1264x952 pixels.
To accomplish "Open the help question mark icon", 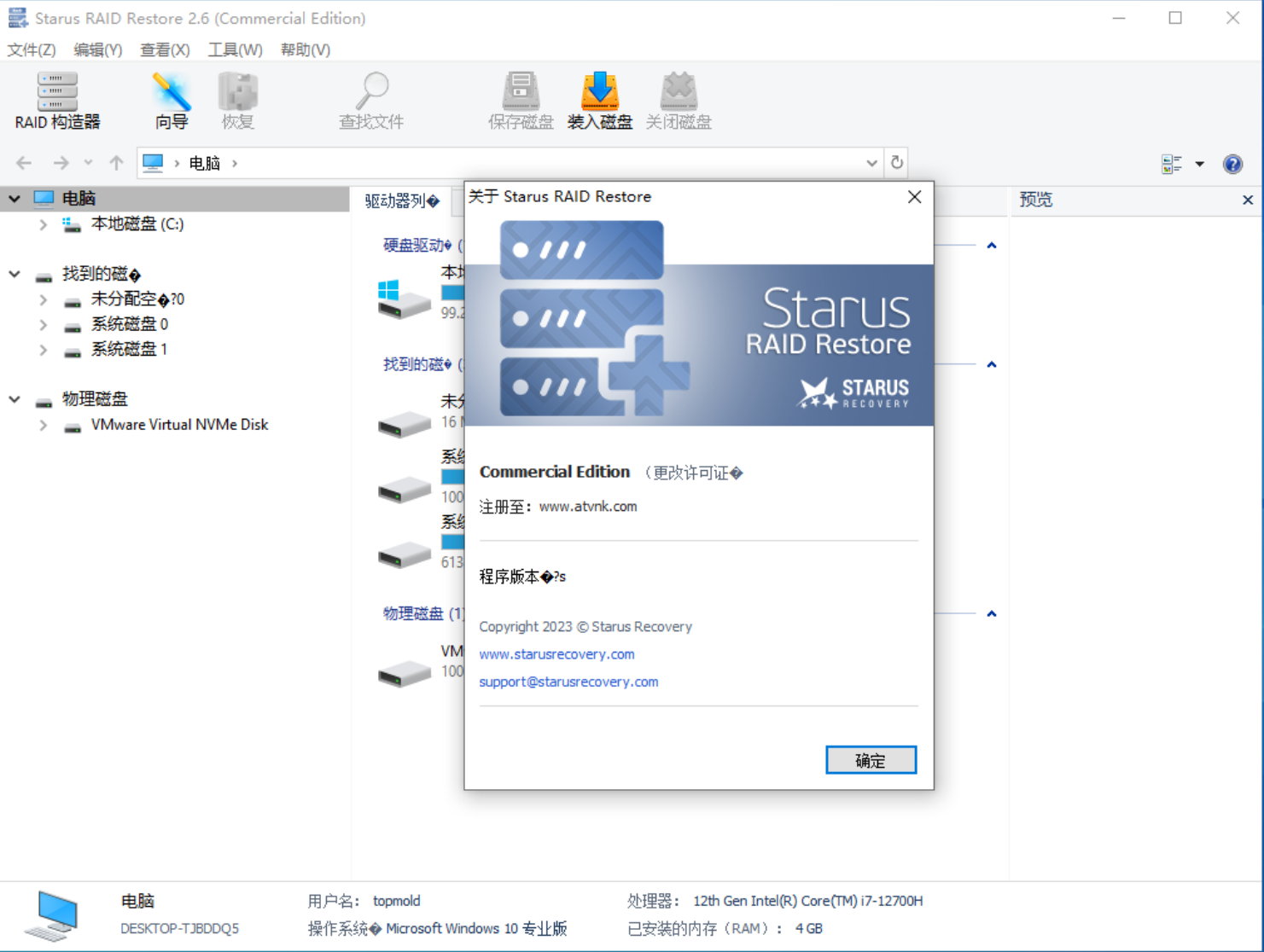I will coord(1232,164).
